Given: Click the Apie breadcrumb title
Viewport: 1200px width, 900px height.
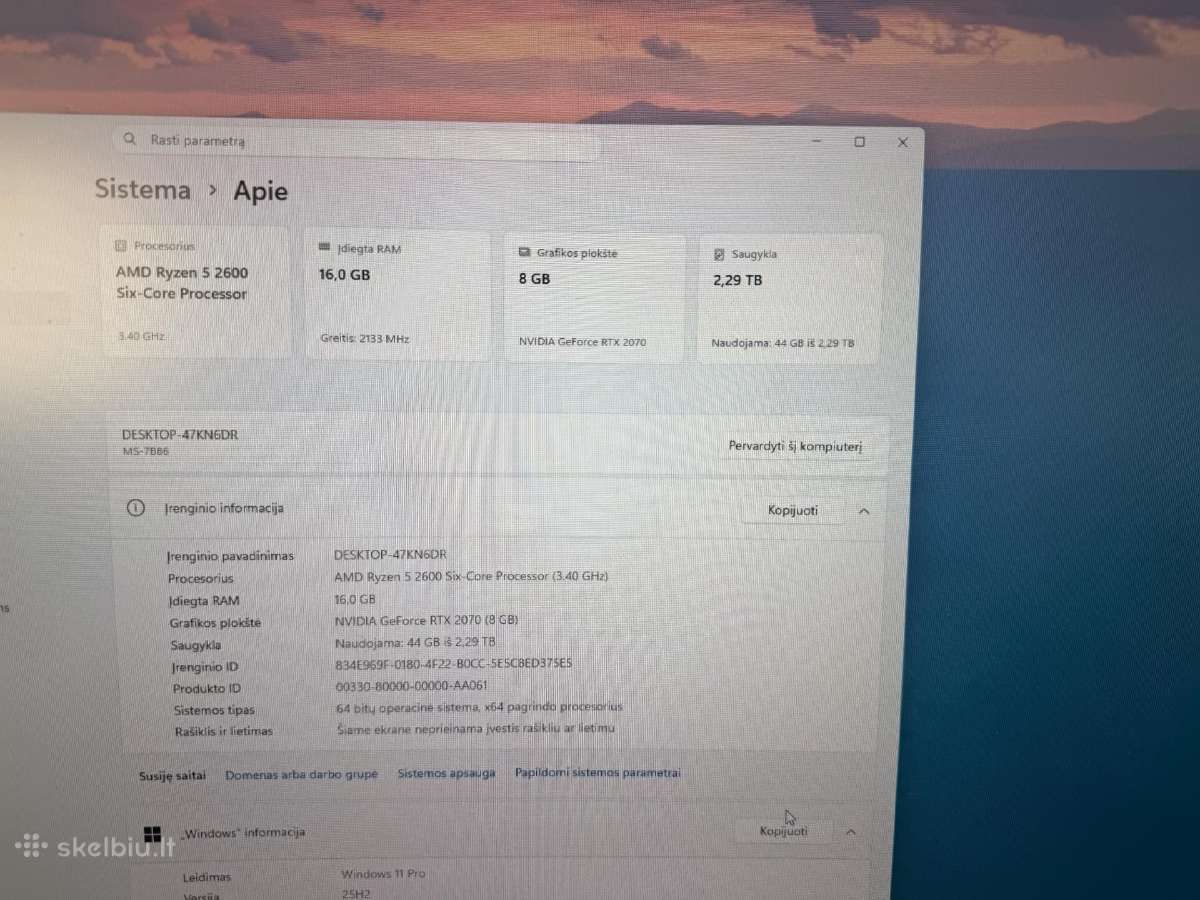Looking at the screenshot, I should [x=261, y=191].
